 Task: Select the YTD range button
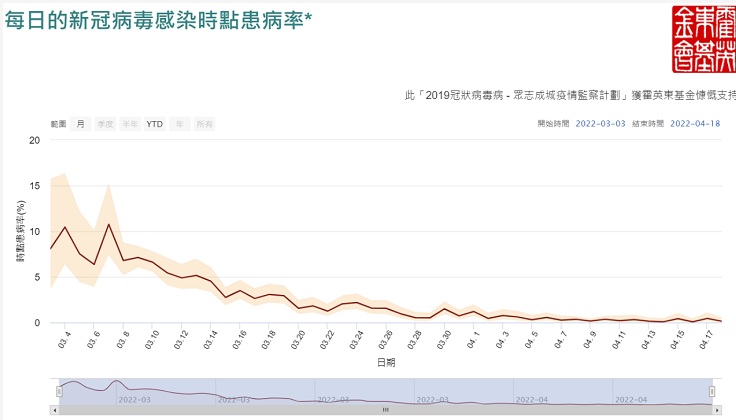pyautogui.click(x=155, y=124)
